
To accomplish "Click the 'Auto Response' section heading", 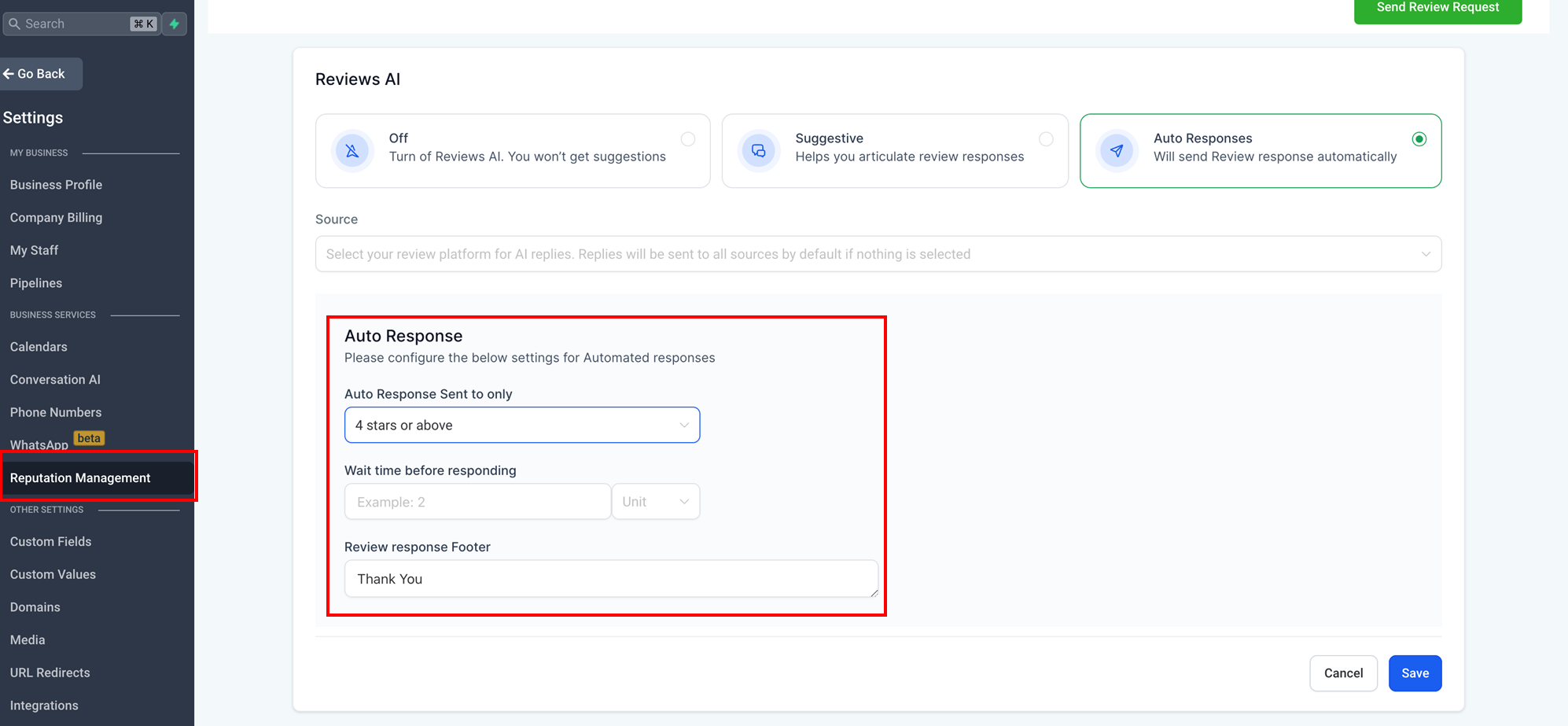I will (403, 336).
